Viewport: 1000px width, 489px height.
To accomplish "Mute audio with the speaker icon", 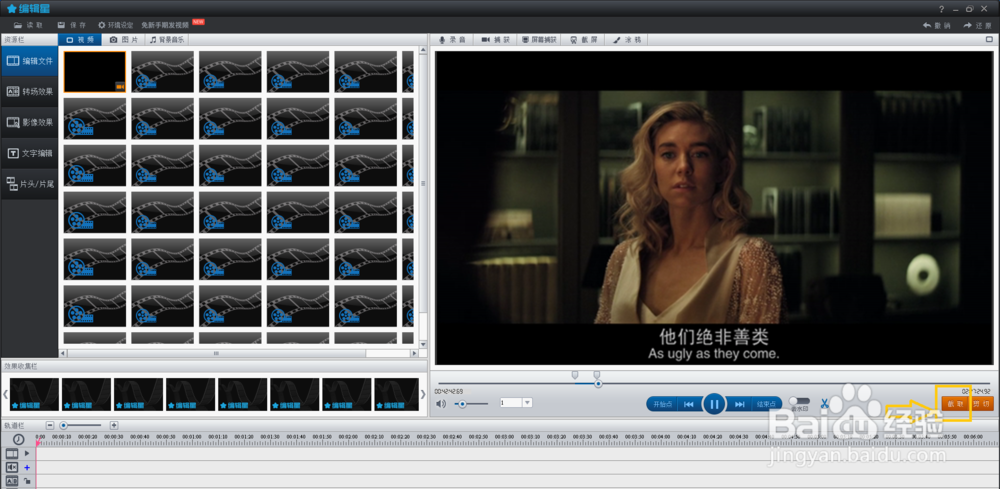I will (x=441, y=404).
